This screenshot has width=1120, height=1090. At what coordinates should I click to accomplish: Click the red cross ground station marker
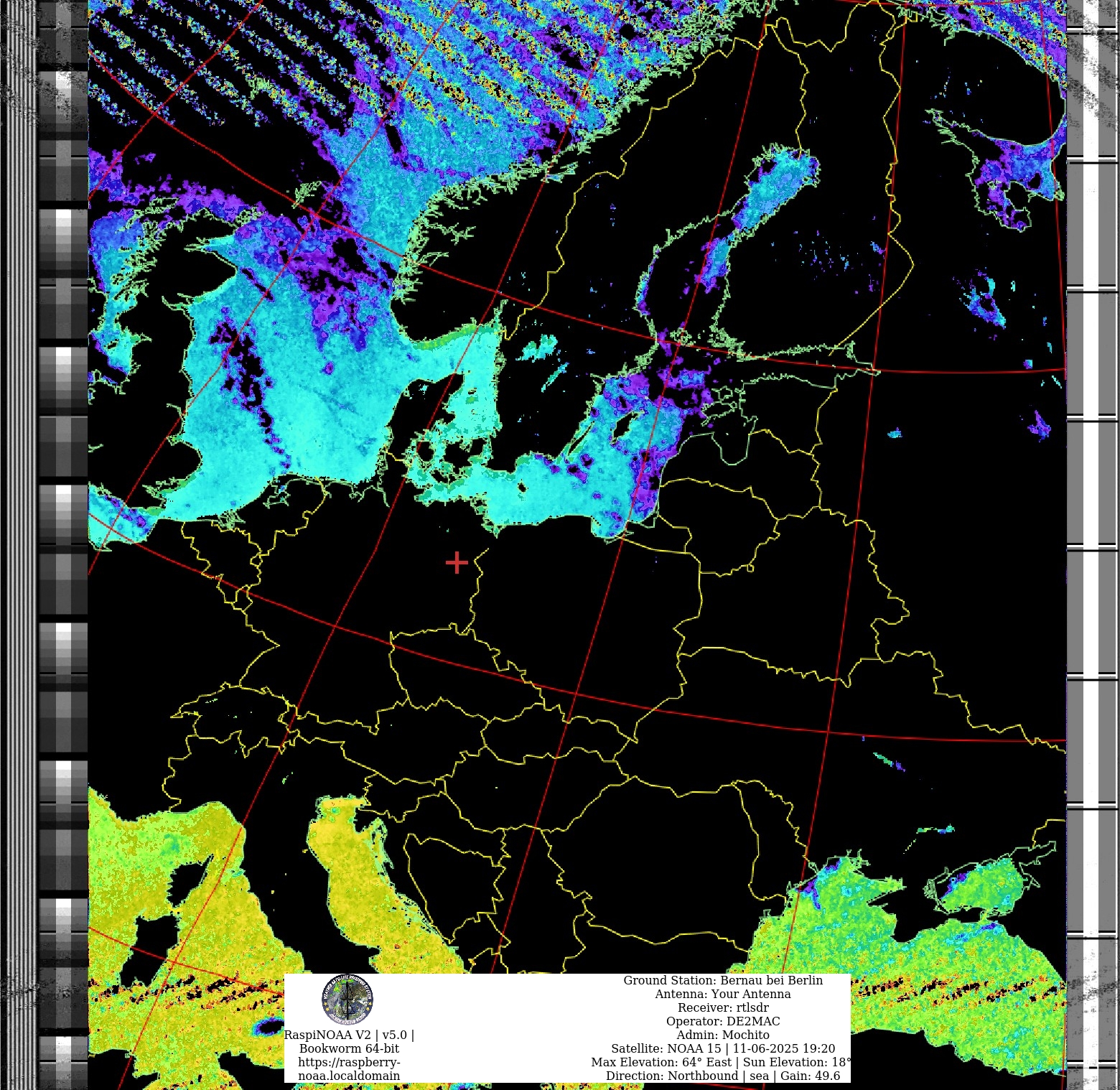pyautogui.click(x=457, y=563)
